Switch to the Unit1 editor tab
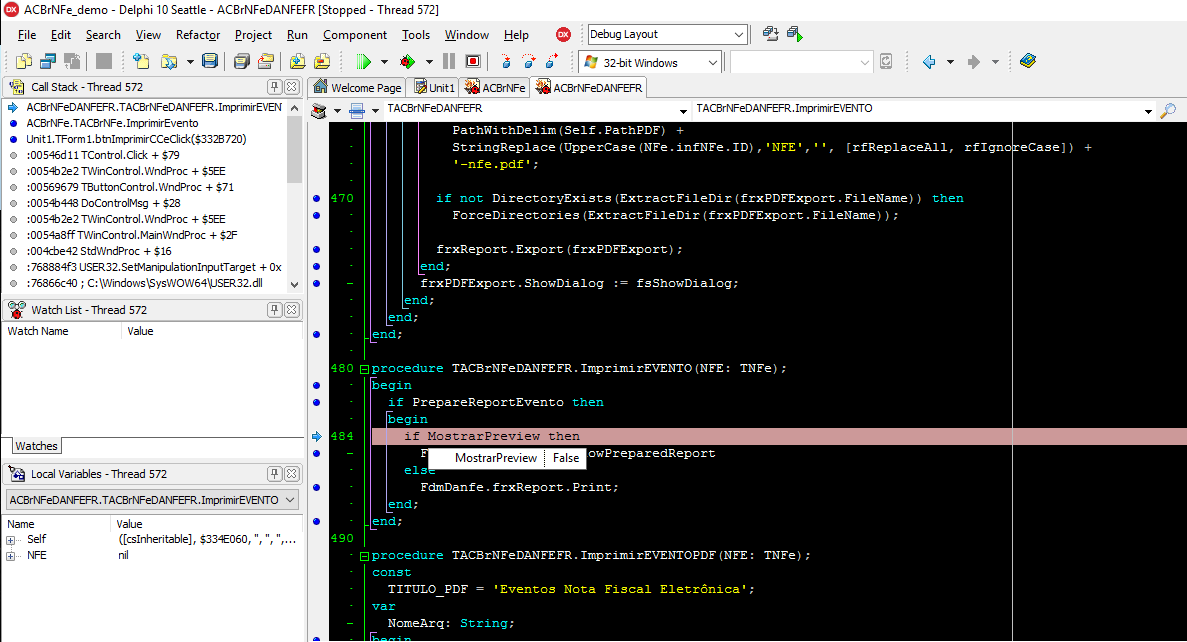 click(x=433, y=88)
